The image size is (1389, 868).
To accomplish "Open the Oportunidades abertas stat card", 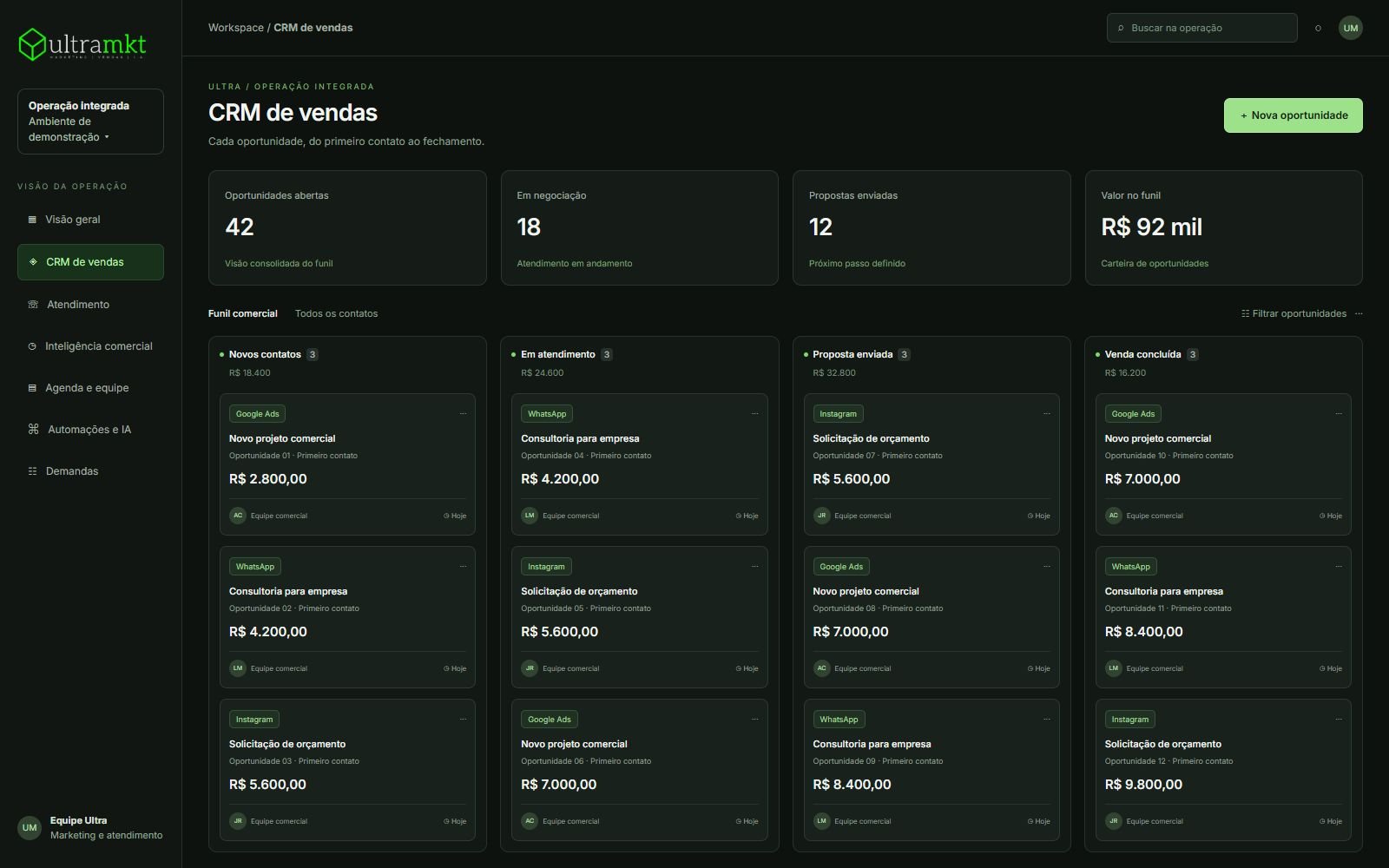I will coord(347,227).
